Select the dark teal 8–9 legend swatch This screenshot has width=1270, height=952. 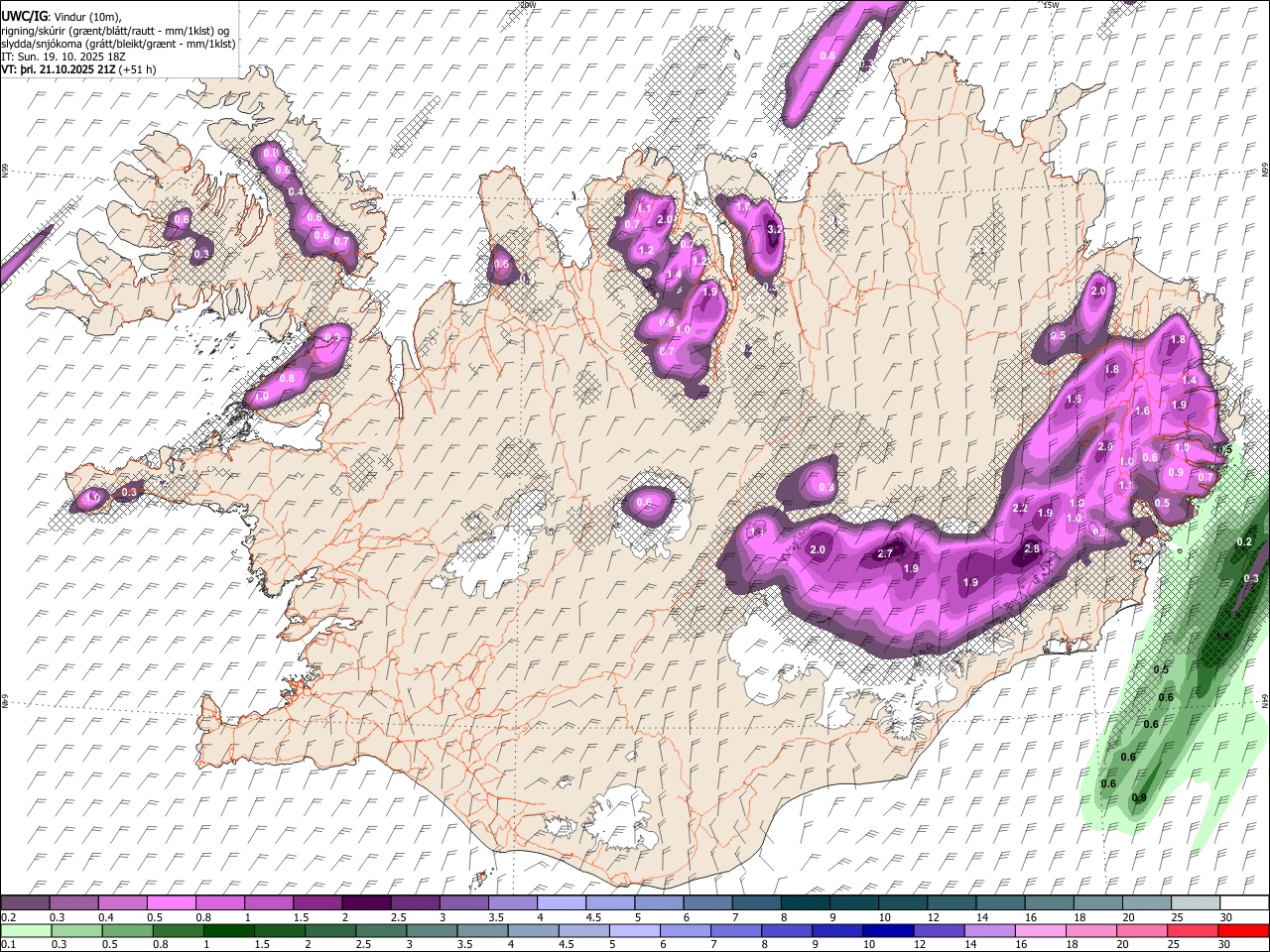[x=806, y=902]
